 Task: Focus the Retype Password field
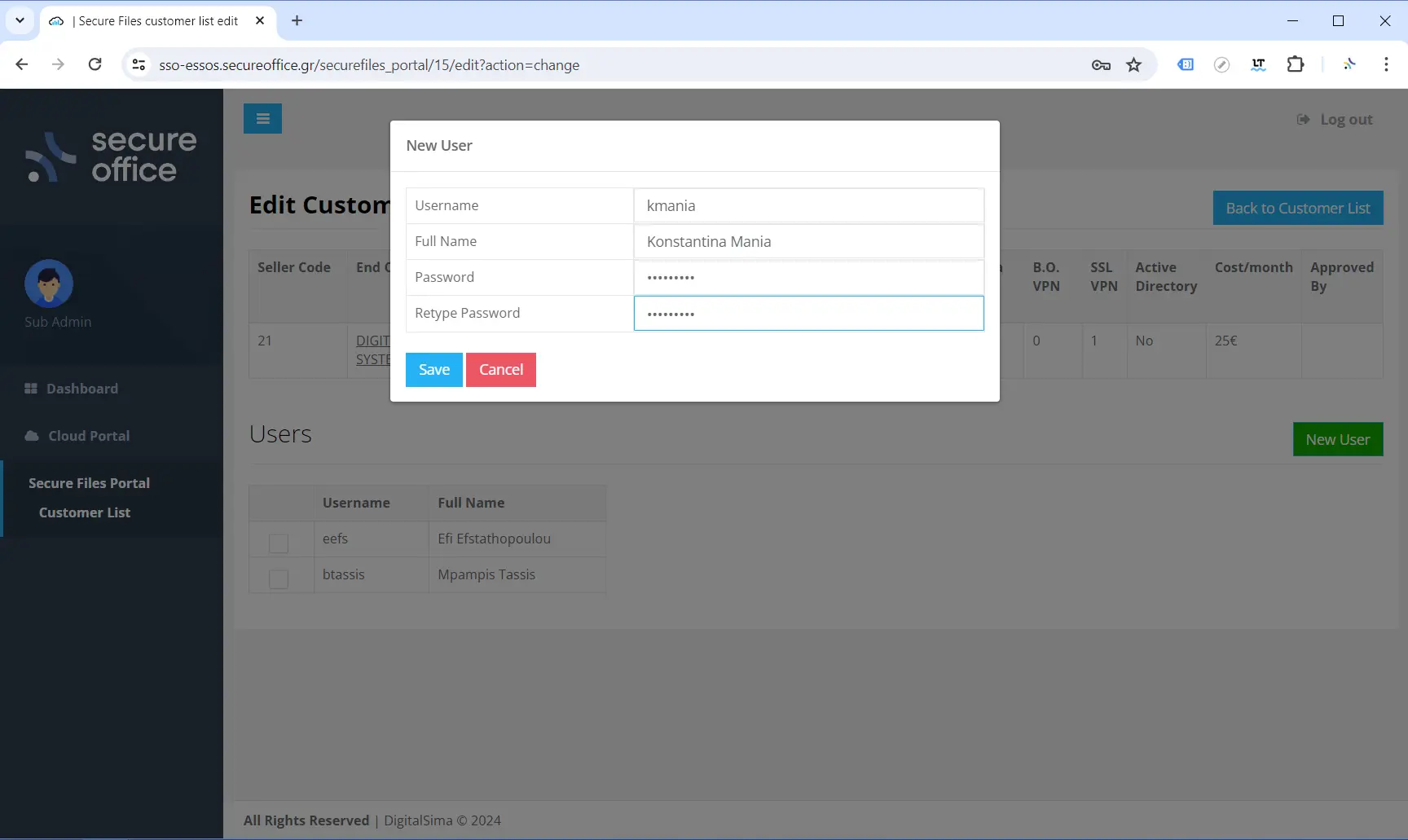coord(809,313)
